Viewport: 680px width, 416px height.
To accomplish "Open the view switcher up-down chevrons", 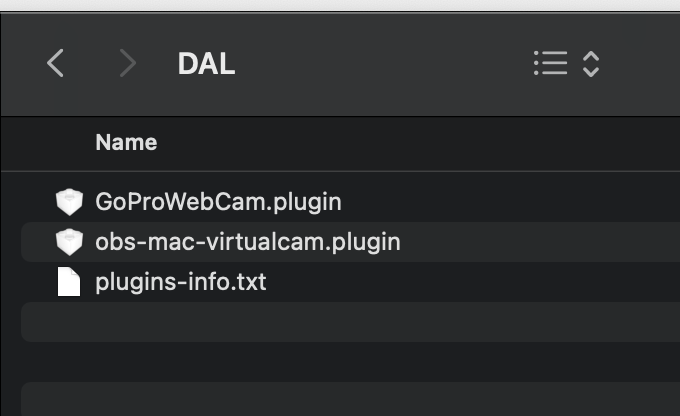I will (591, 64).
